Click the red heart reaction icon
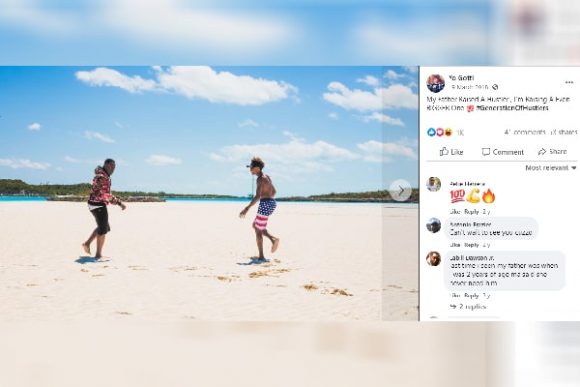The height and width of the screenshot is (387, 580). click(439, 132)
